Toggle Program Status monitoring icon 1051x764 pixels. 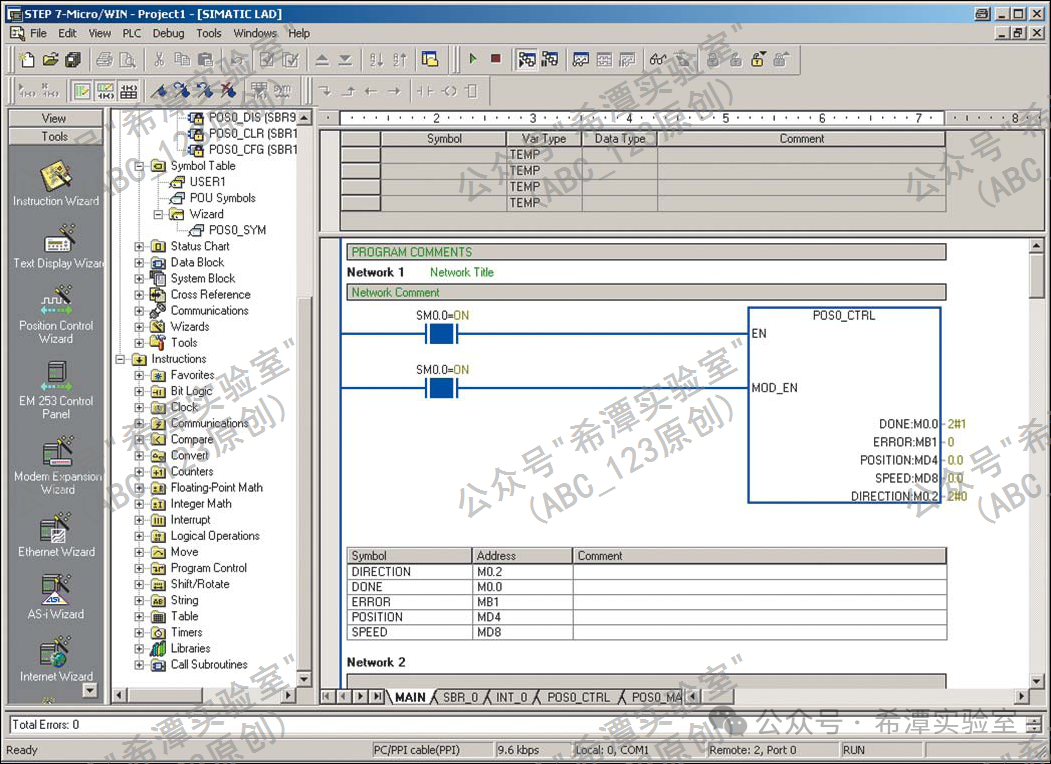(527, 60)
